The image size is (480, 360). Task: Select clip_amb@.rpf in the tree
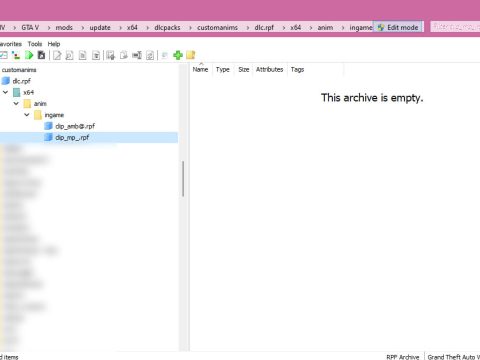75,126
